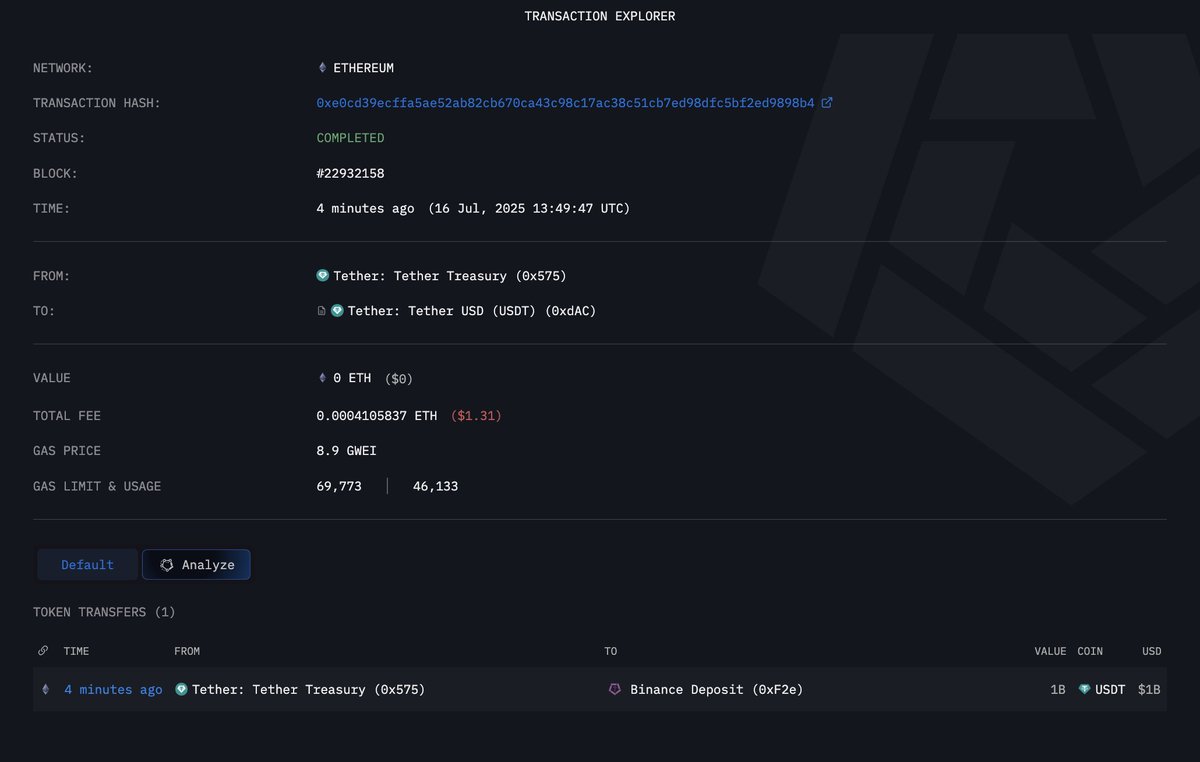Image resolution: width=1200 pixels, height=762 pixels.
Task: Click the fee amount ($1.31)
Action: pos(476,416)
